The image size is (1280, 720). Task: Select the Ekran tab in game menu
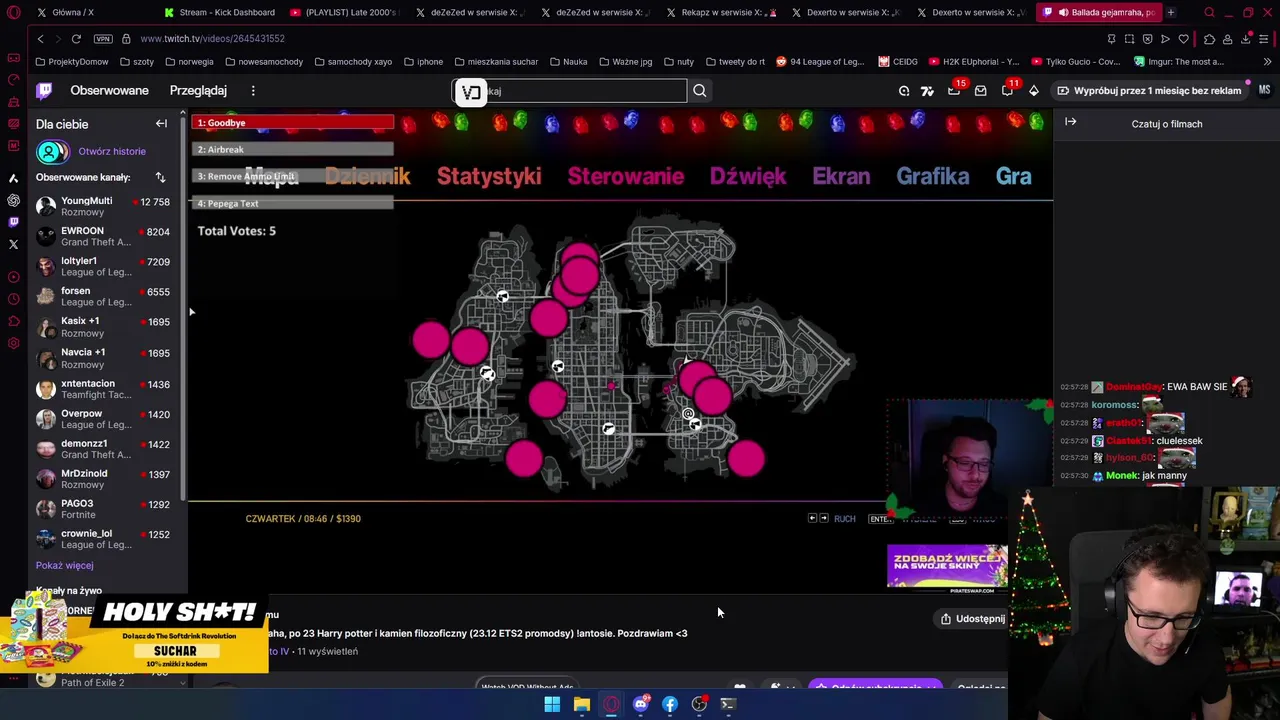[841, 177]
